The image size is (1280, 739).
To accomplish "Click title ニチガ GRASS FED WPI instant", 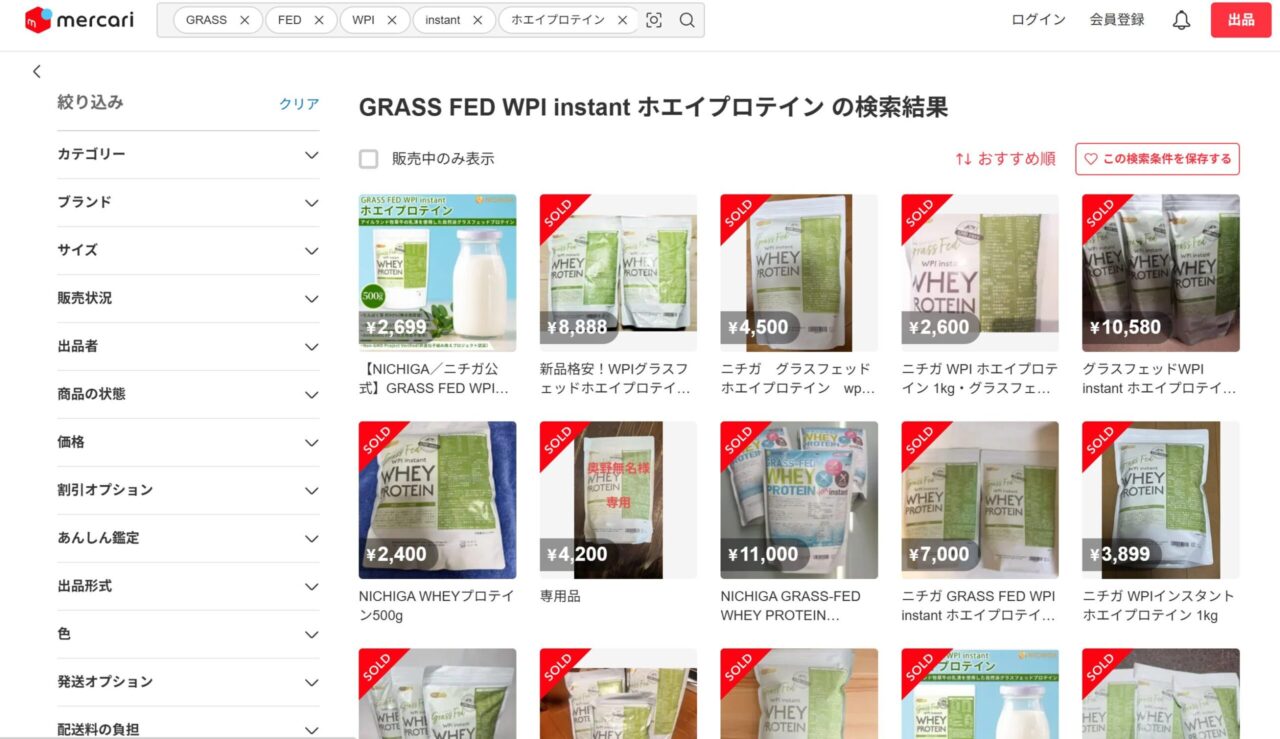I will tap(979, 605).
